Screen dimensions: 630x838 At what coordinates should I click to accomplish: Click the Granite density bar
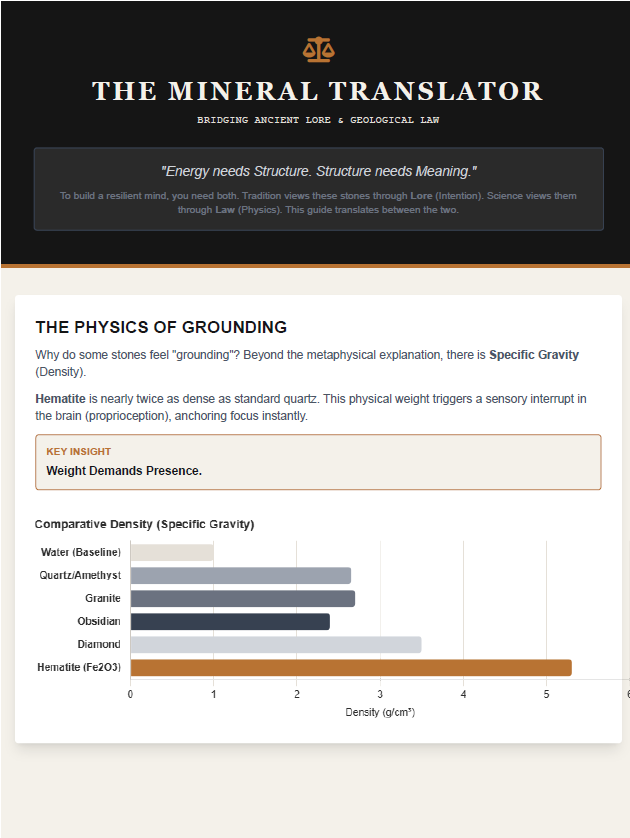click(242, 599)
